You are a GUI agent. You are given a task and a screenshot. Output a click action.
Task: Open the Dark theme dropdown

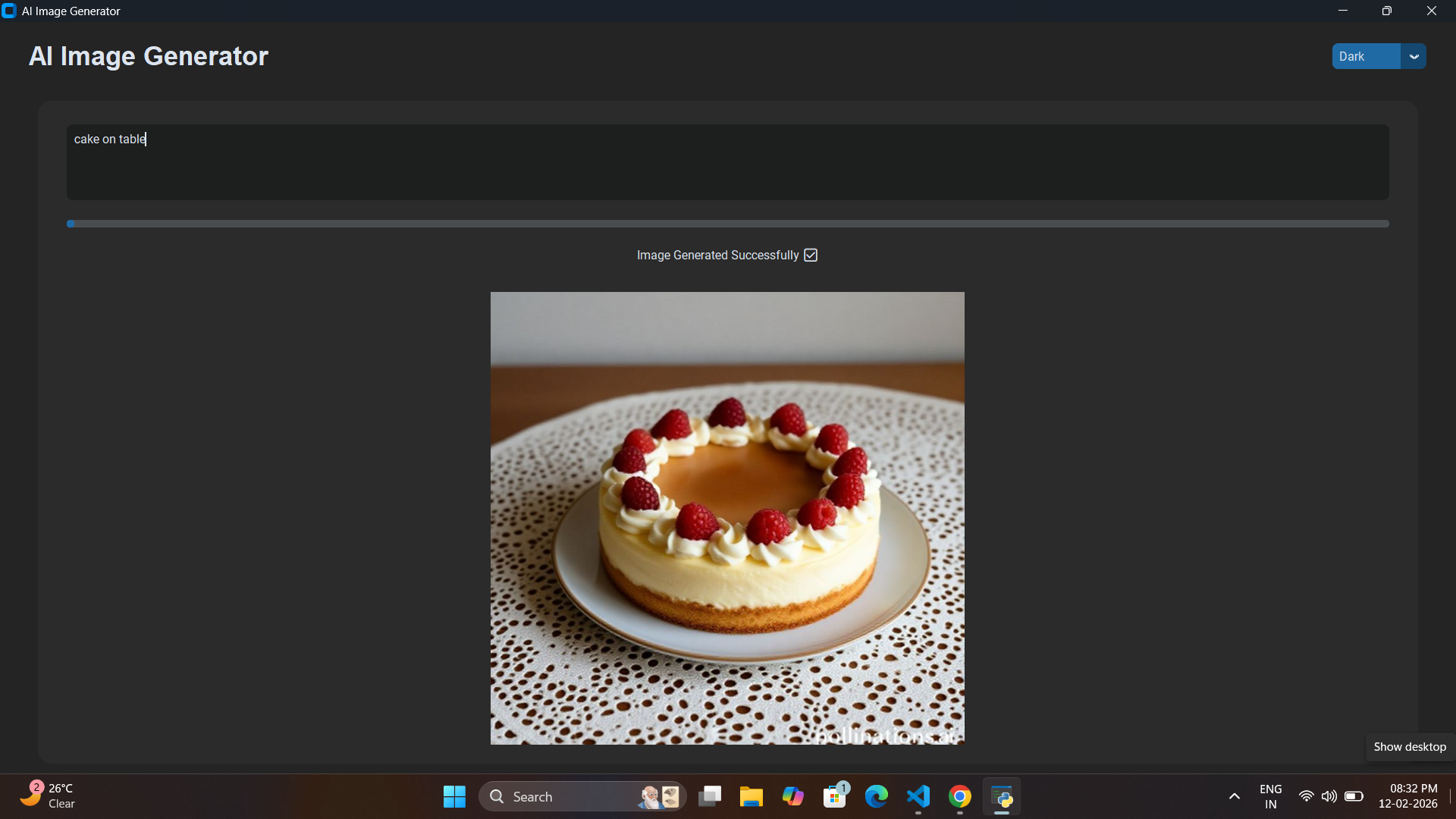point(1379,56)
